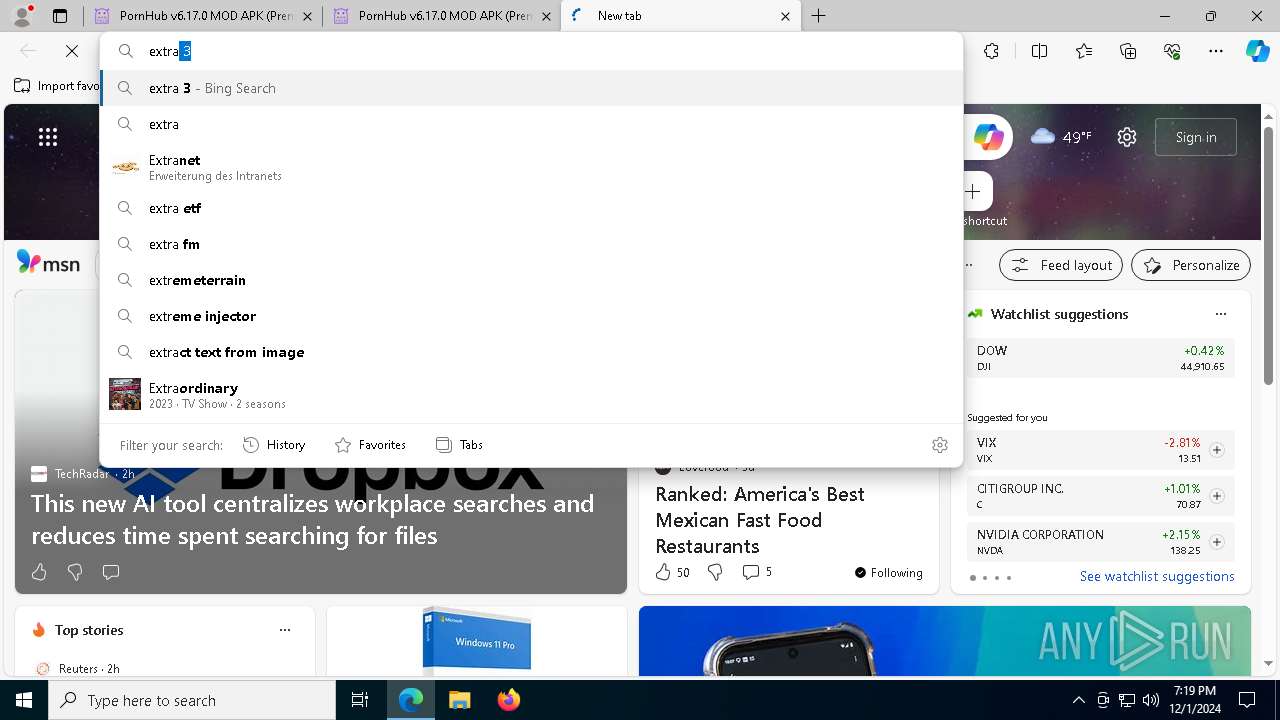Open search suggestion settings gear

(x=939, y=445)
